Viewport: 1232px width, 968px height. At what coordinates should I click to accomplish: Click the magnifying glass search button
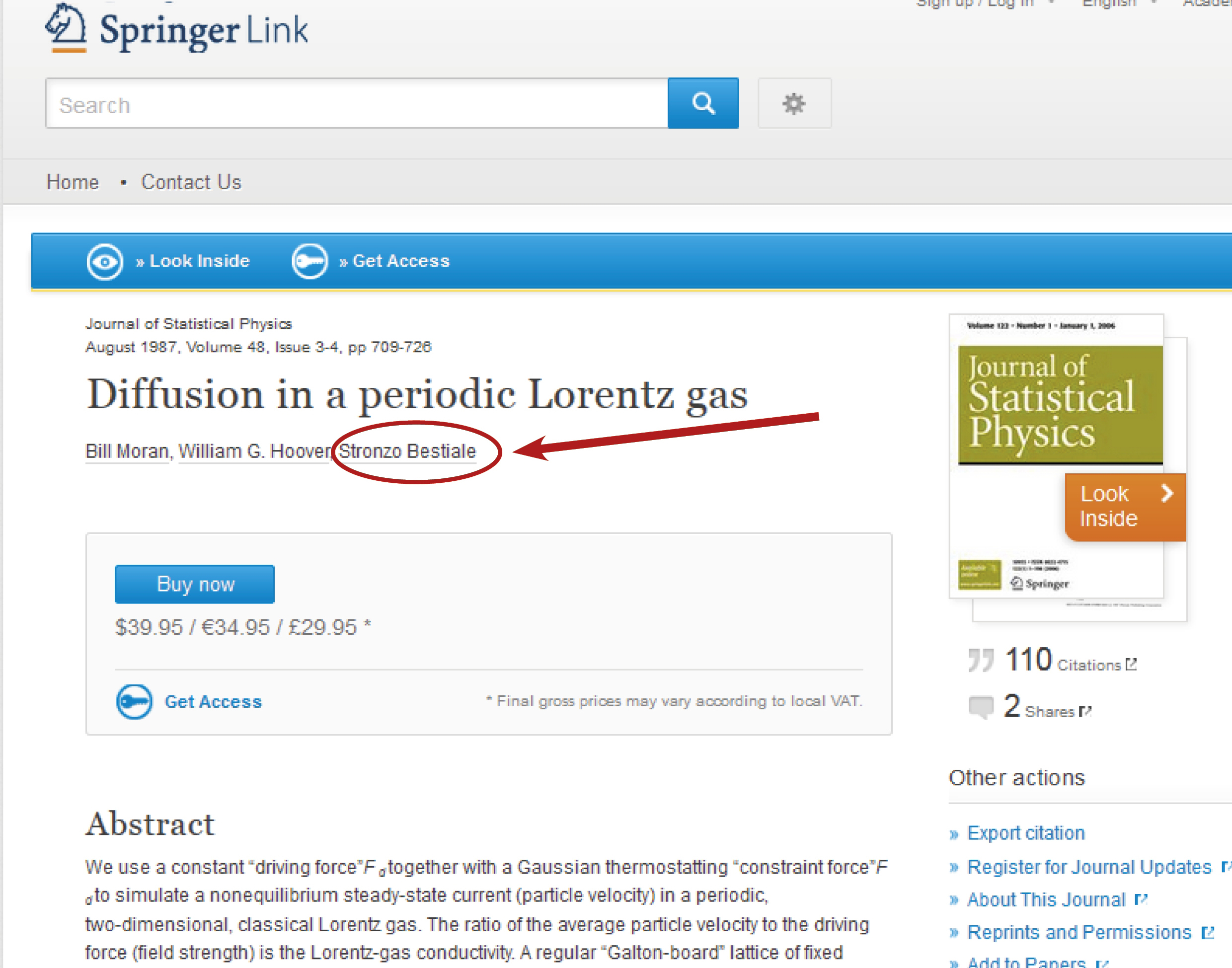703,103
